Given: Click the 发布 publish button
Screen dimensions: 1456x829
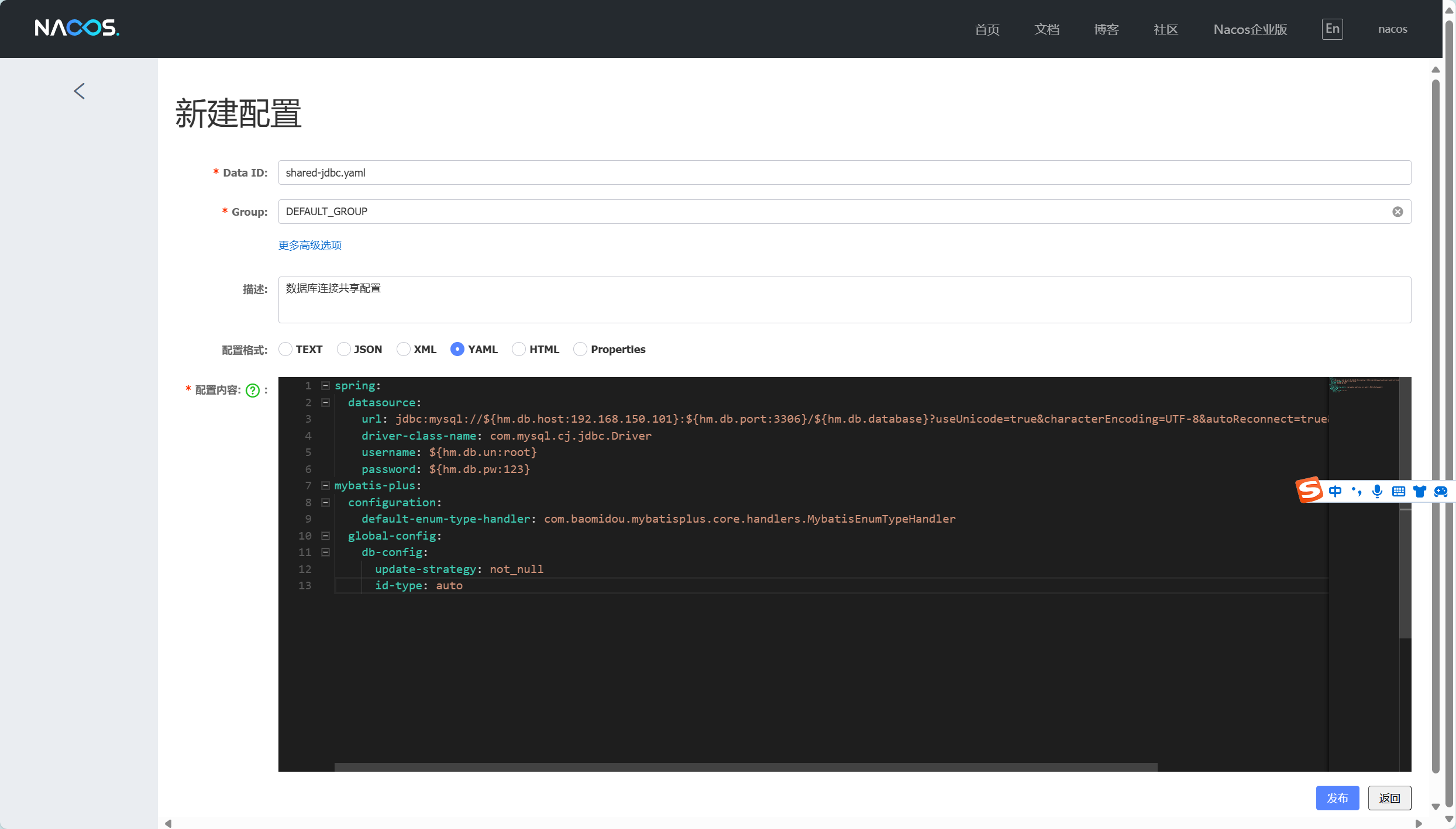Looking at the screenshot, I should (x=1338, y=798).
